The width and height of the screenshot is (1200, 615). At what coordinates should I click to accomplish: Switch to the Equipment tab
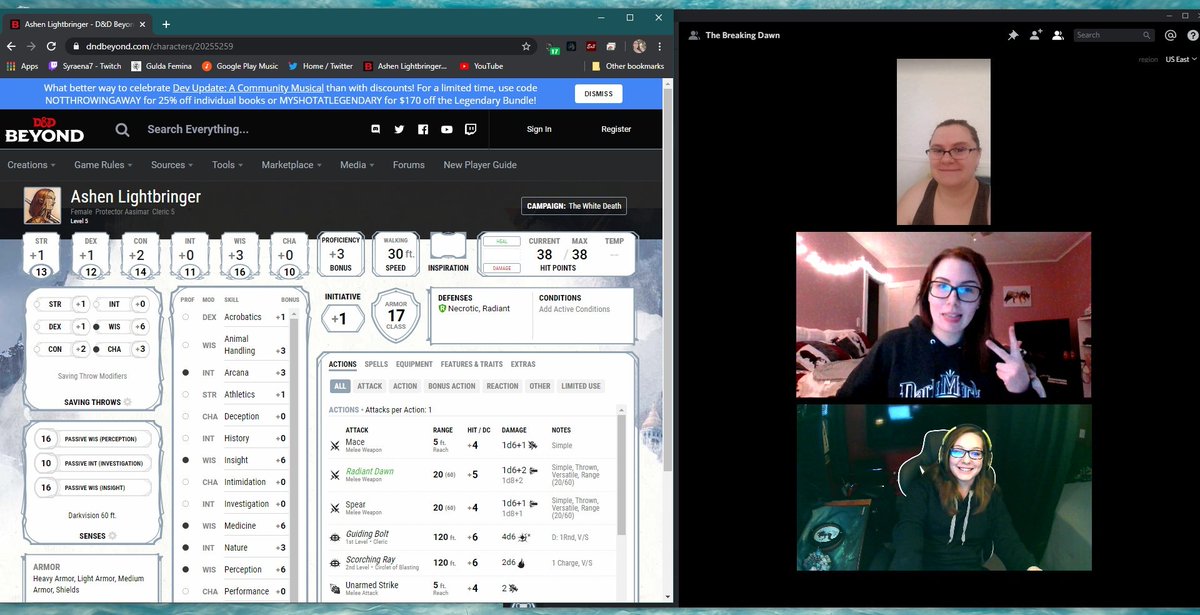tap(414, 364)
